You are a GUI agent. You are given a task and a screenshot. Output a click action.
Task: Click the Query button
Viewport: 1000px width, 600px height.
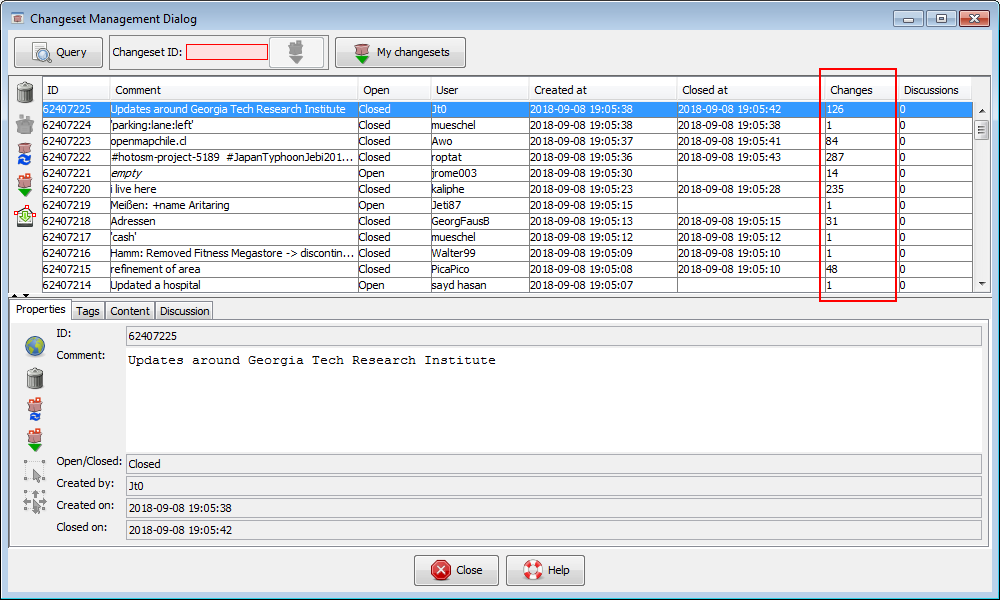pyautogui.click(x=58, y=52)
